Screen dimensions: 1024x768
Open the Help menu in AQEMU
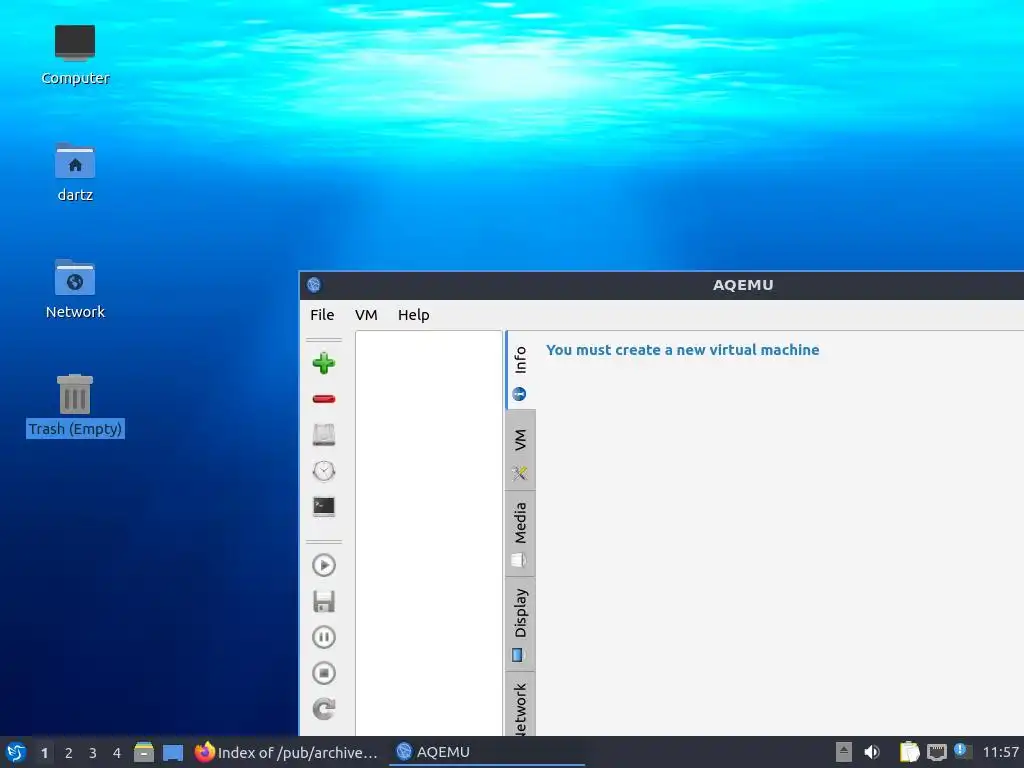pyautogui.click(x=413, y=315)
